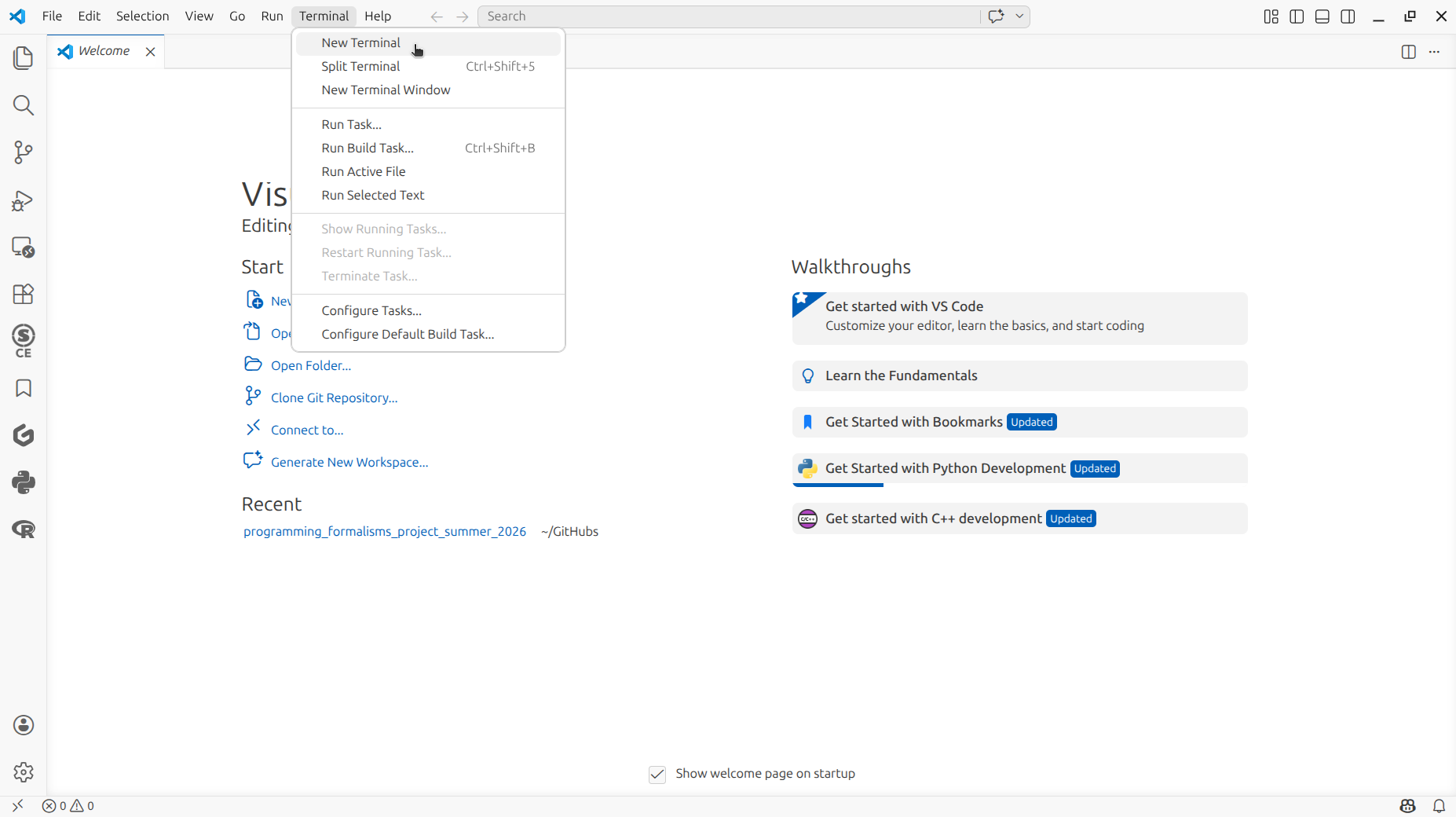Switch to the Welcome tab

point(104,52)
